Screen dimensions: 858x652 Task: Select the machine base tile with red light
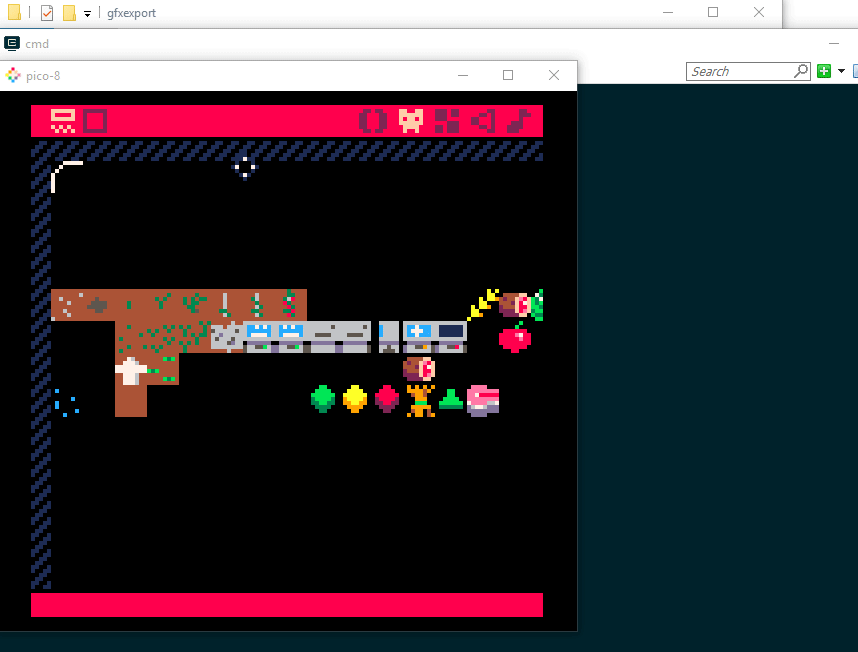[451, 346]
